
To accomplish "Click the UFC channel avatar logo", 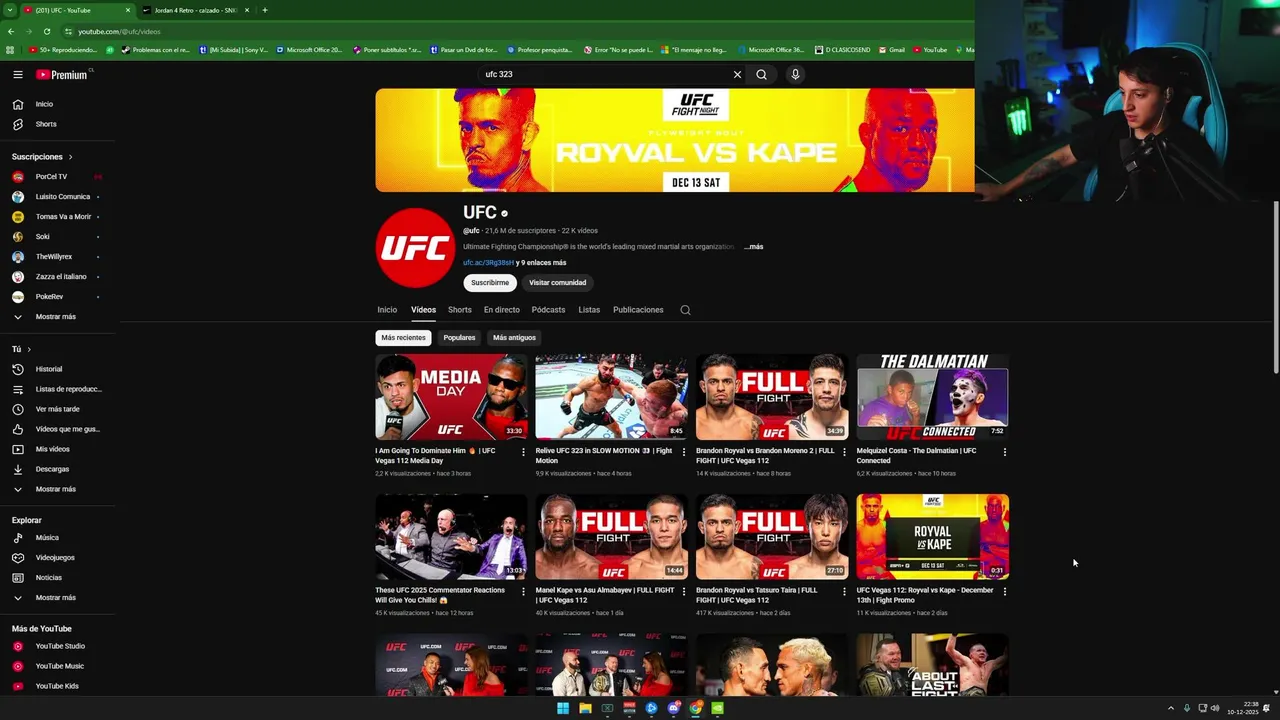I will (x=415, y=248).
